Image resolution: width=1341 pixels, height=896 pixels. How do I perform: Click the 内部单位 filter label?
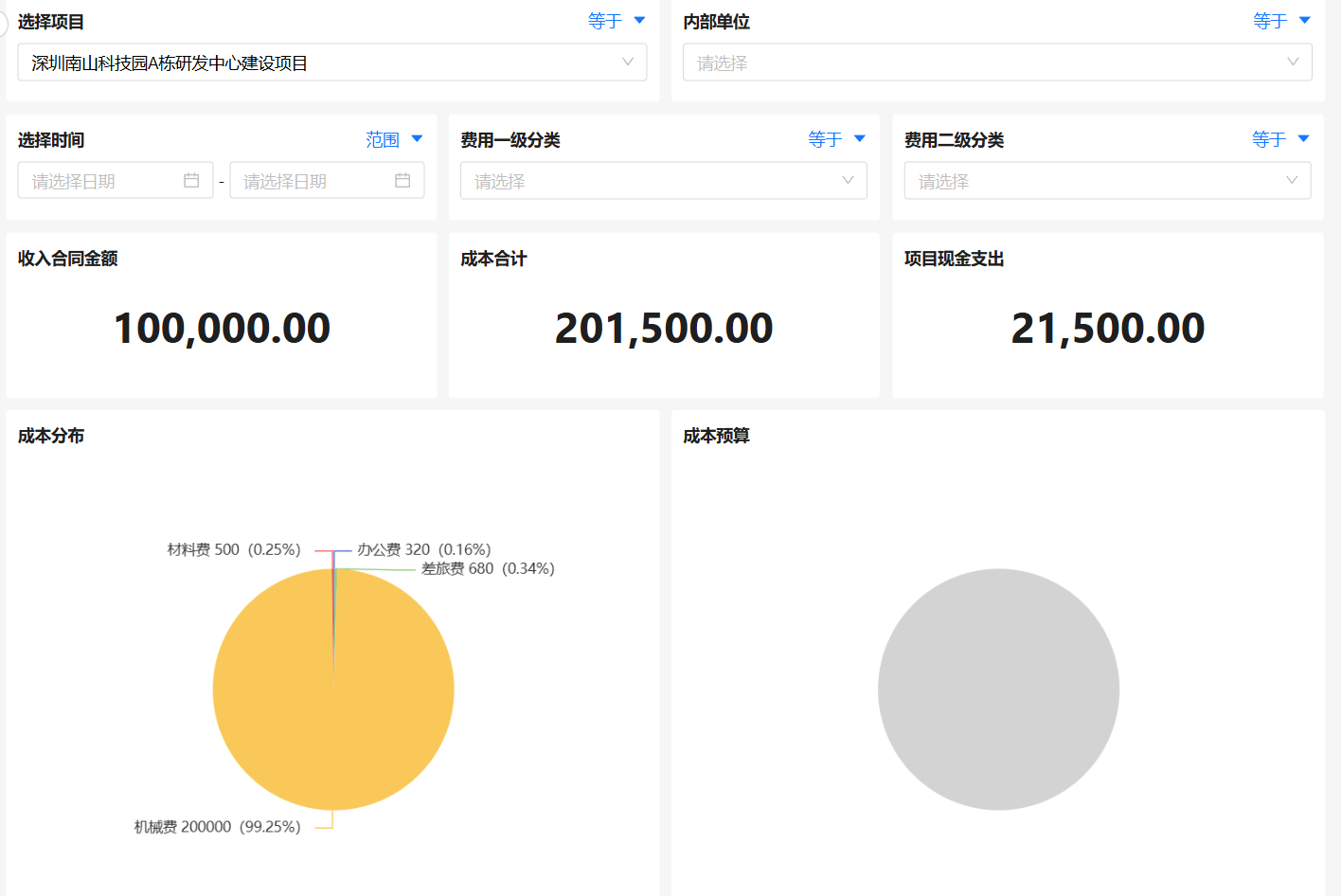coord(716,22)
